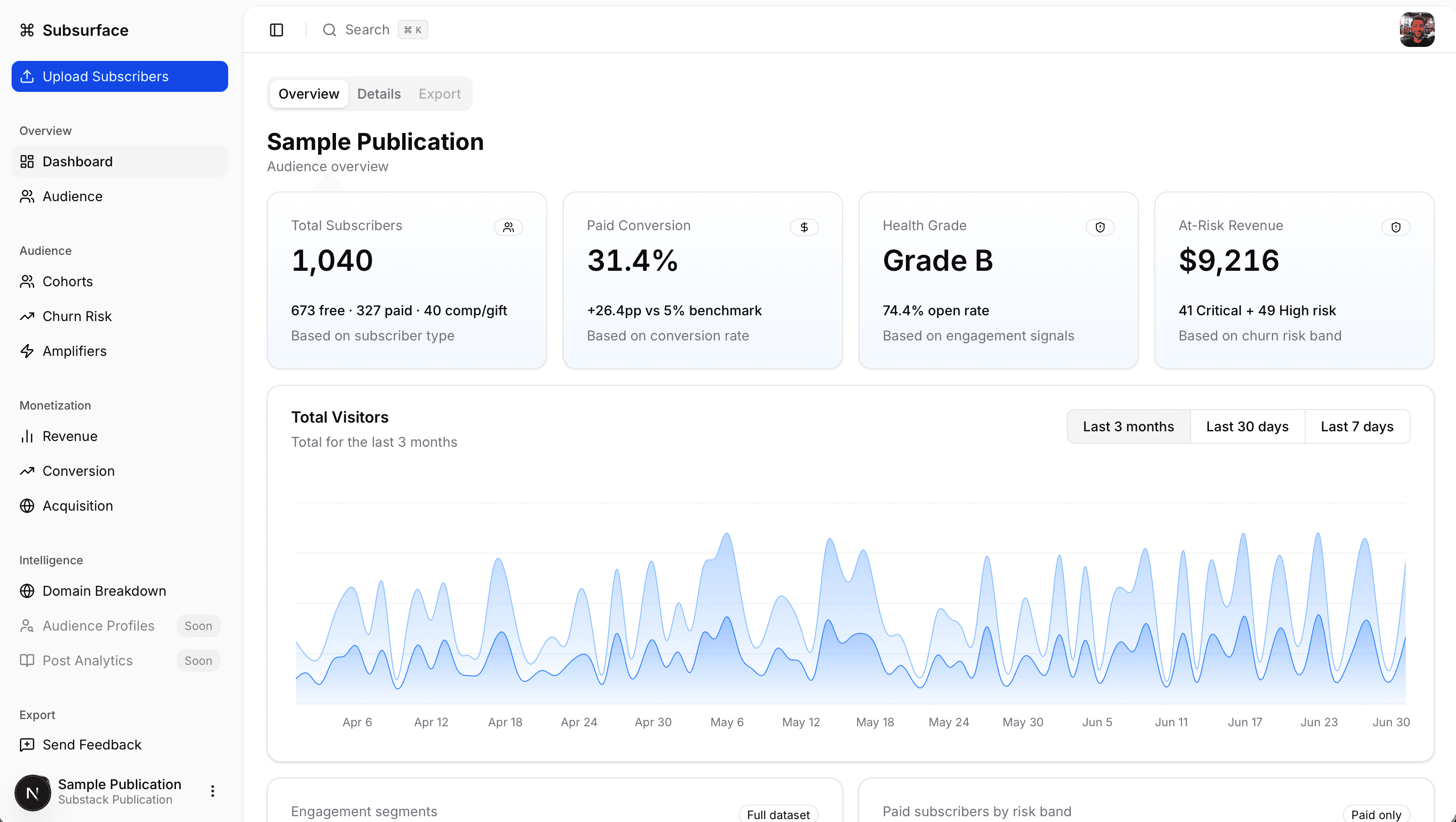Click the Full dataset badge
The image size is (1456, 822).
pyautogui.click(x=778, y=814)
